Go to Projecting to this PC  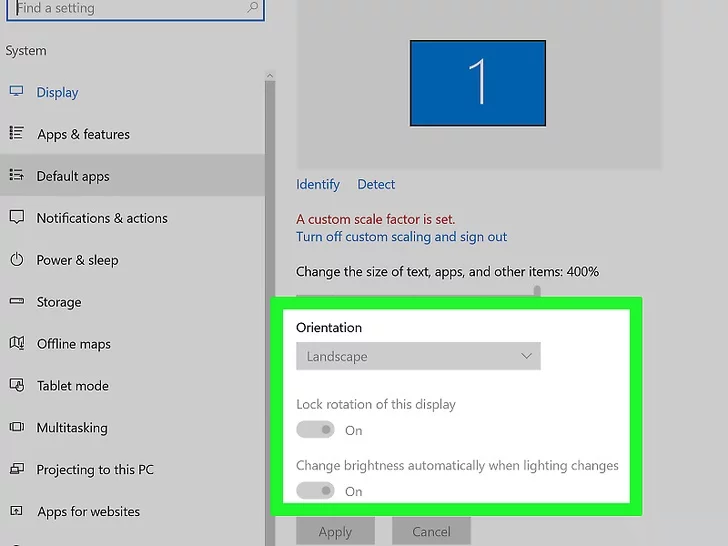click(95, 469)
